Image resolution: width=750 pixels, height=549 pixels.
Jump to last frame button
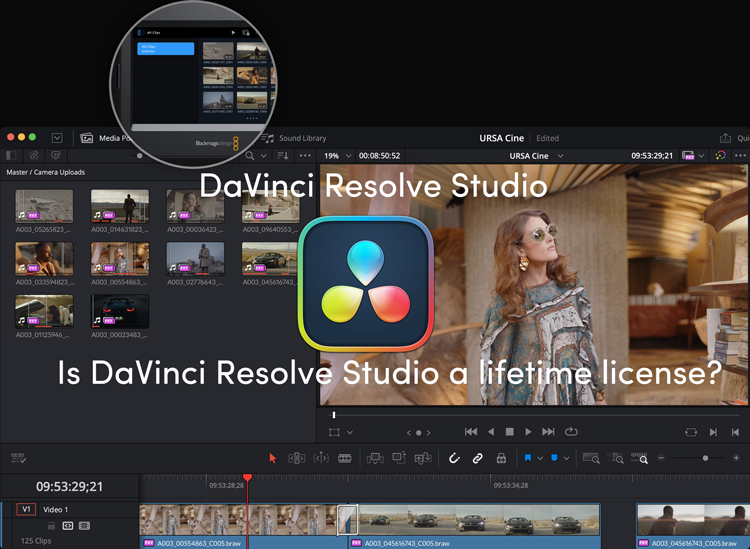pyautogui.click(x=548, y=432)
